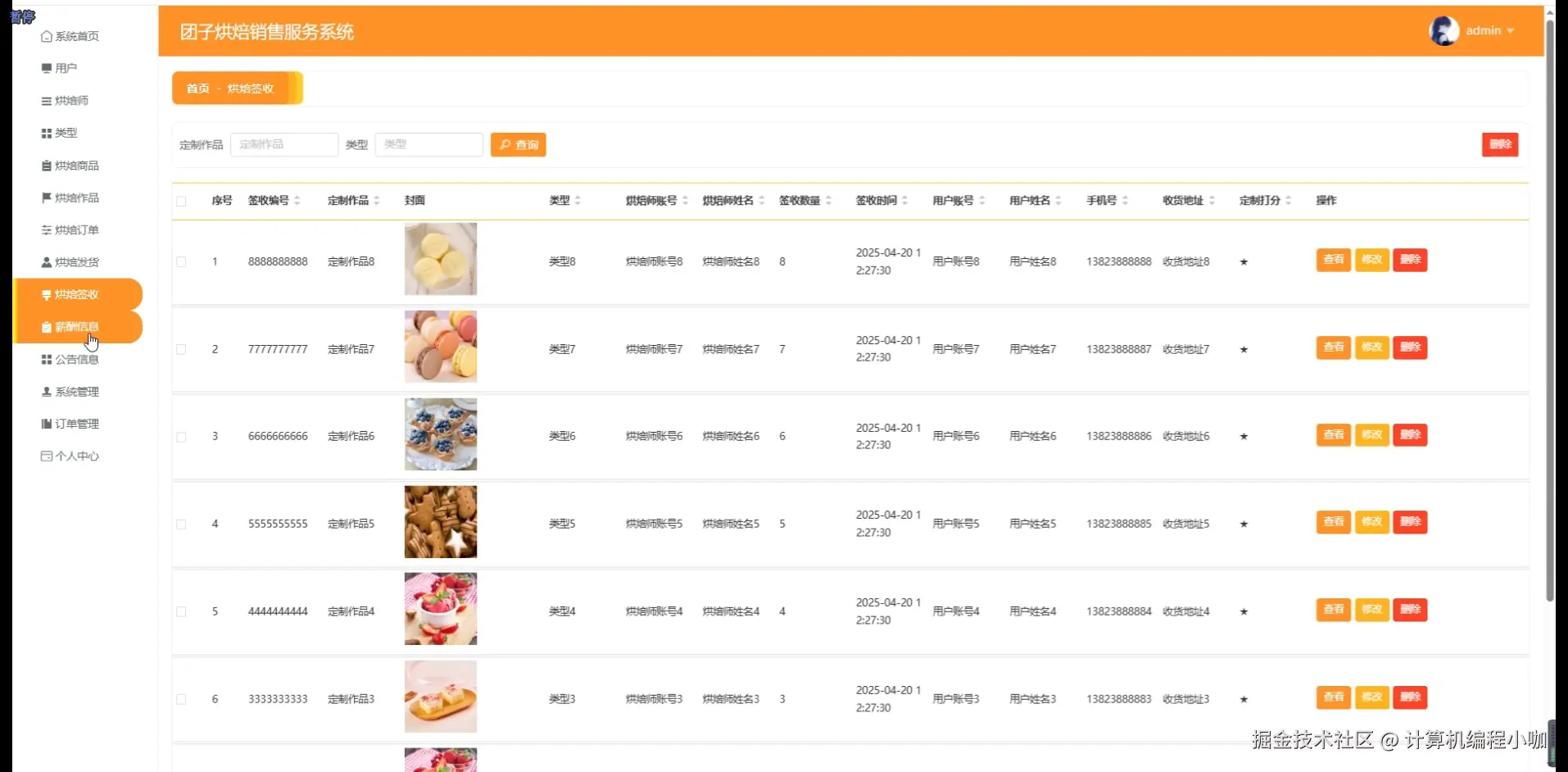Open the 个人中心 sidebar menu
The width and height of the screenshot is (1568, 772).
tap(78, 456)
